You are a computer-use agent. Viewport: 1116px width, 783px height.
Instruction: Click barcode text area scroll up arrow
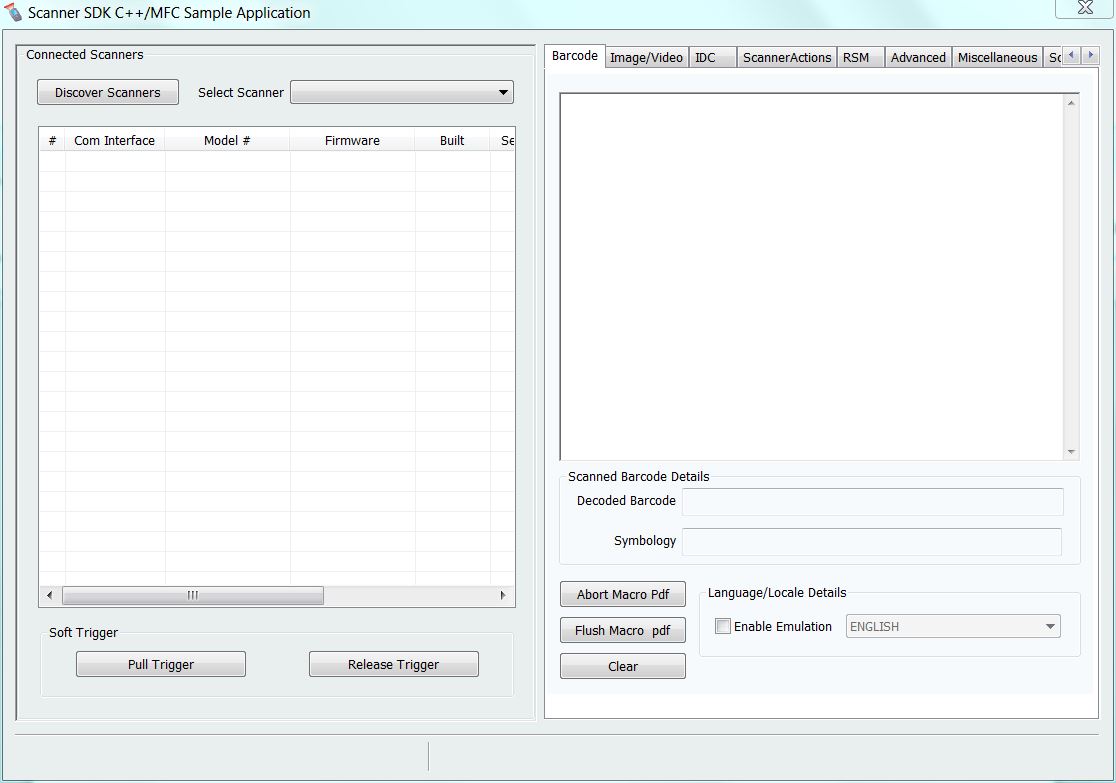click(1071, 103)
